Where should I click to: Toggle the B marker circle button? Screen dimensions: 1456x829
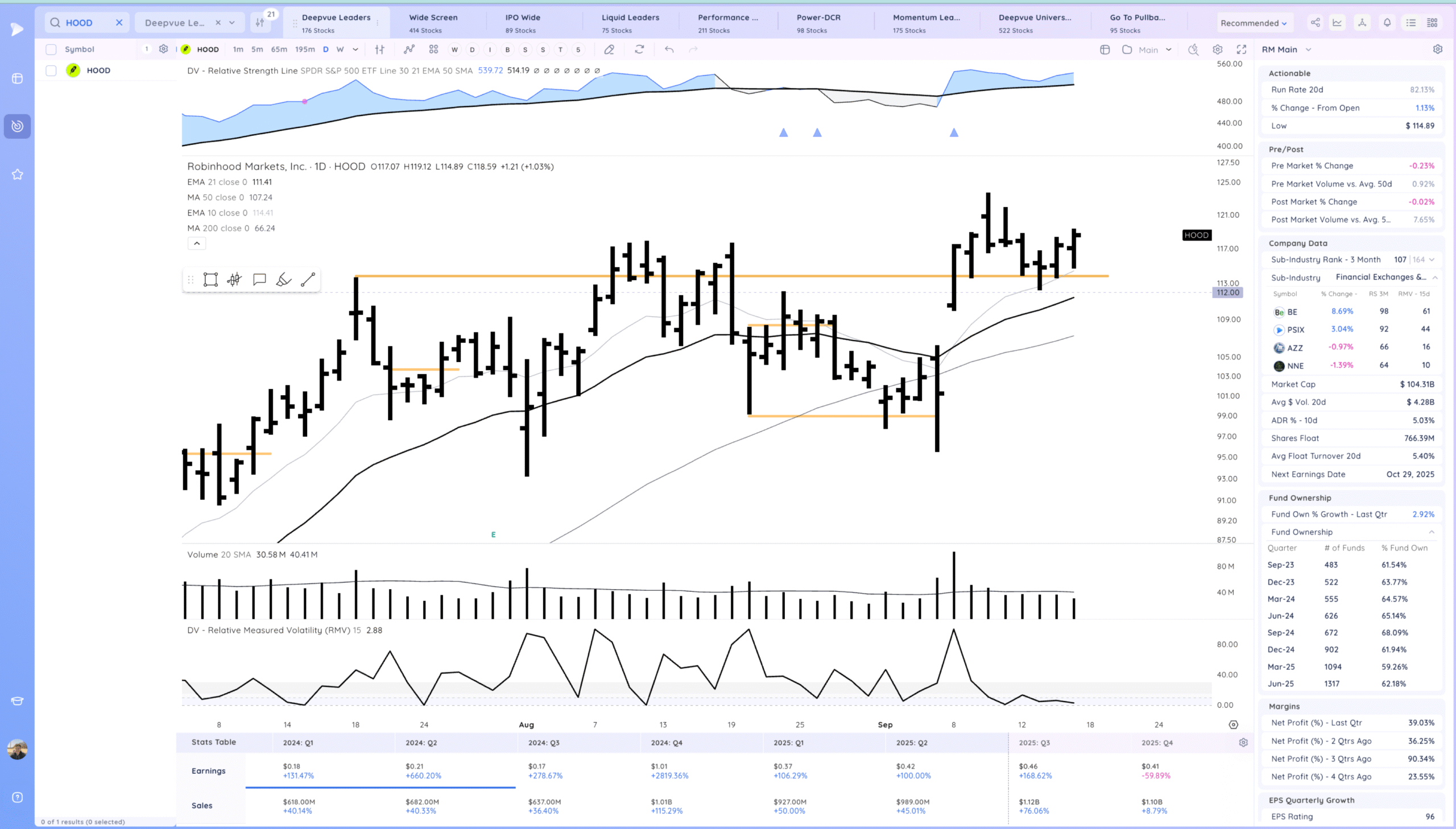pos(507,49)
